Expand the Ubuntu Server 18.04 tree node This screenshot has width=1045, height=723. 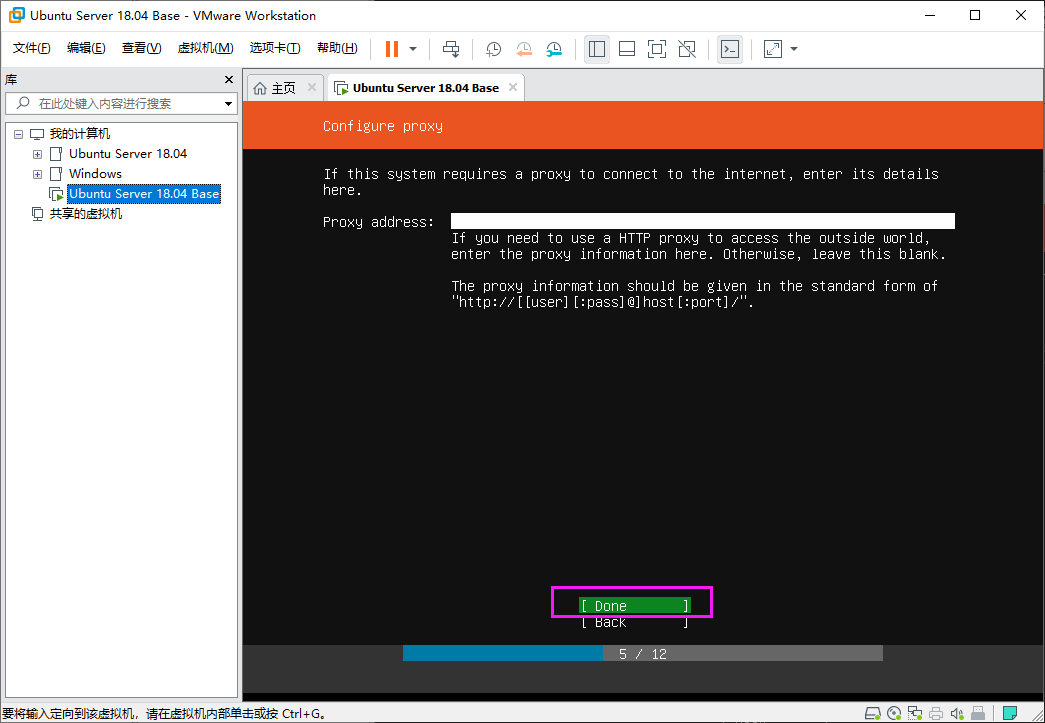pyautogui.click(x=37, y=154)
